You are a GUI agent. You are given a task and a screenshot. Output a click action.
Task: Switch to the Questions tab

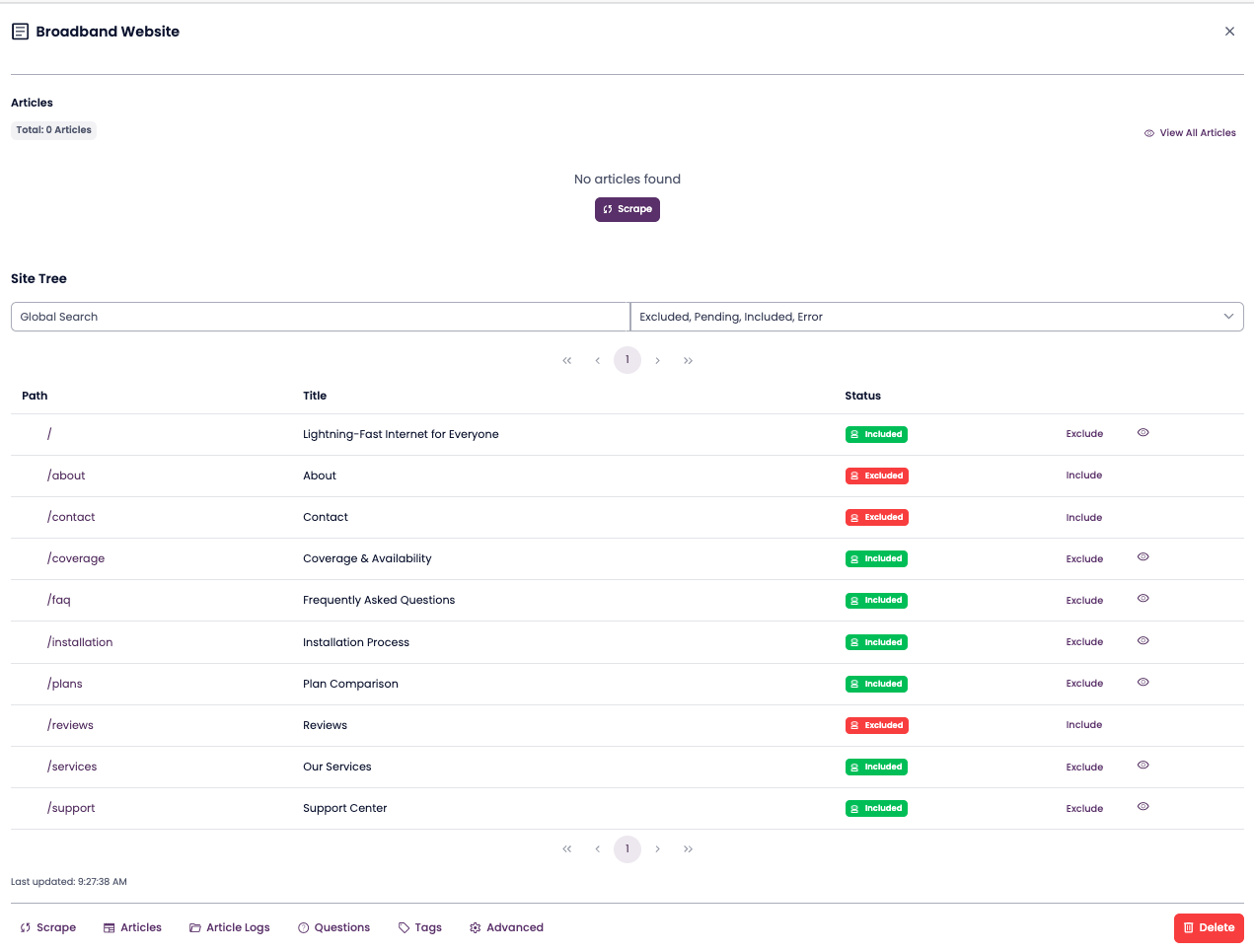333,927
